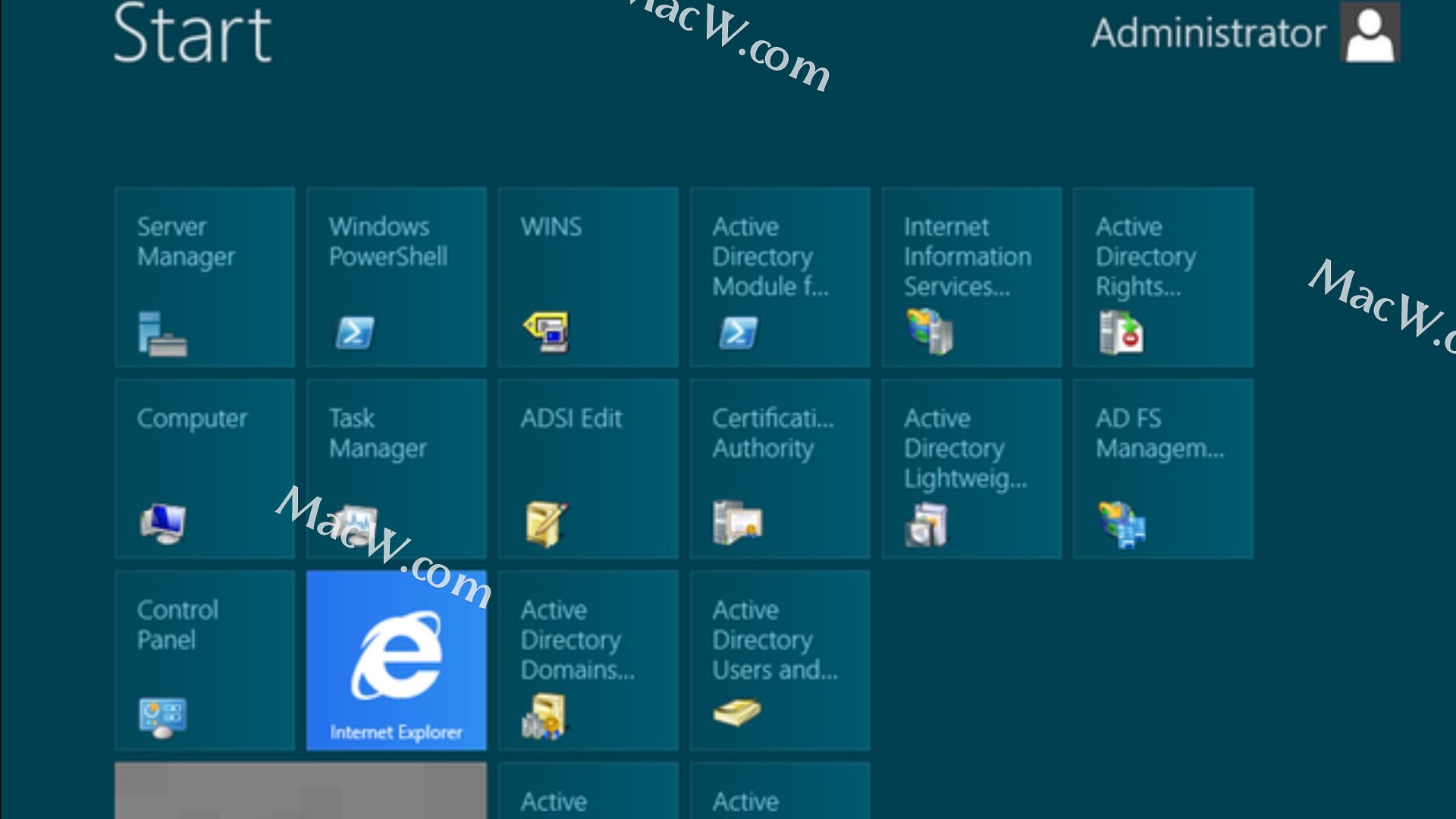The width and height of the screenshot is (1456, 819).
Task: Open the WINS tile
Action: point(588,278)
